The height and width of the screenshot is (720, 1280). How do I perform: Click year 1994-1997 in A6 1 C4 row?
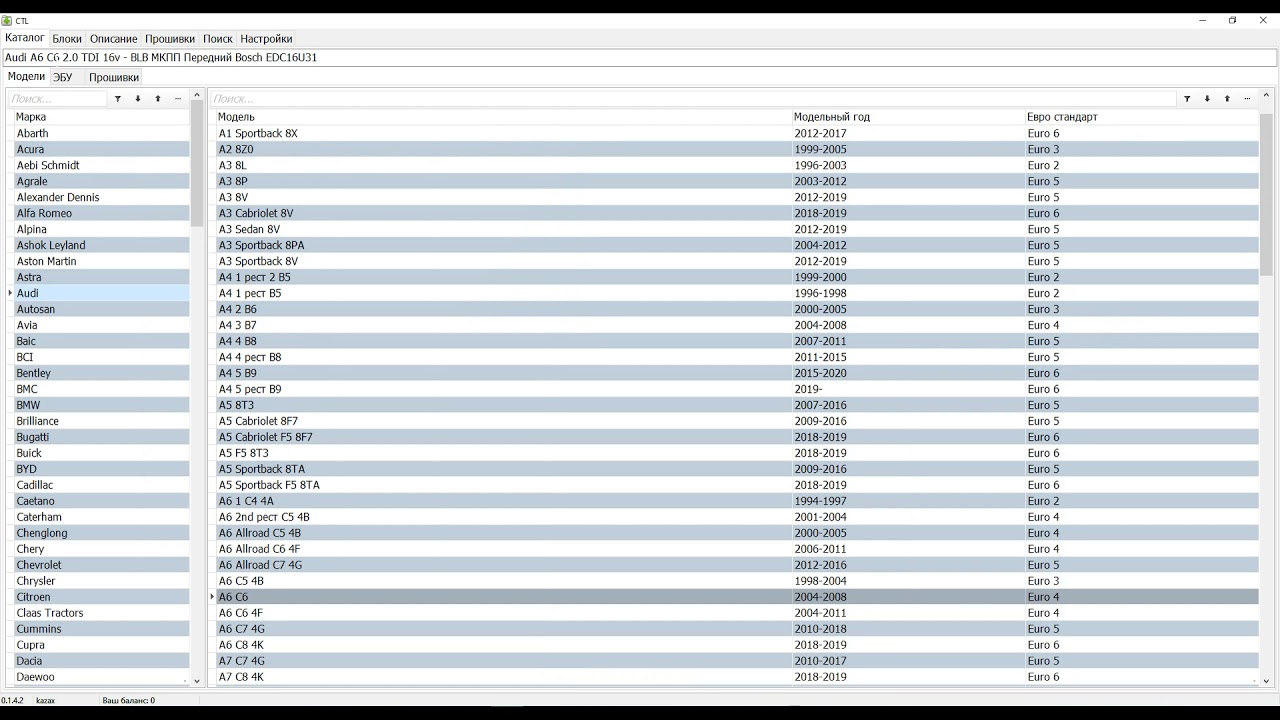click(x=820, y=501)
